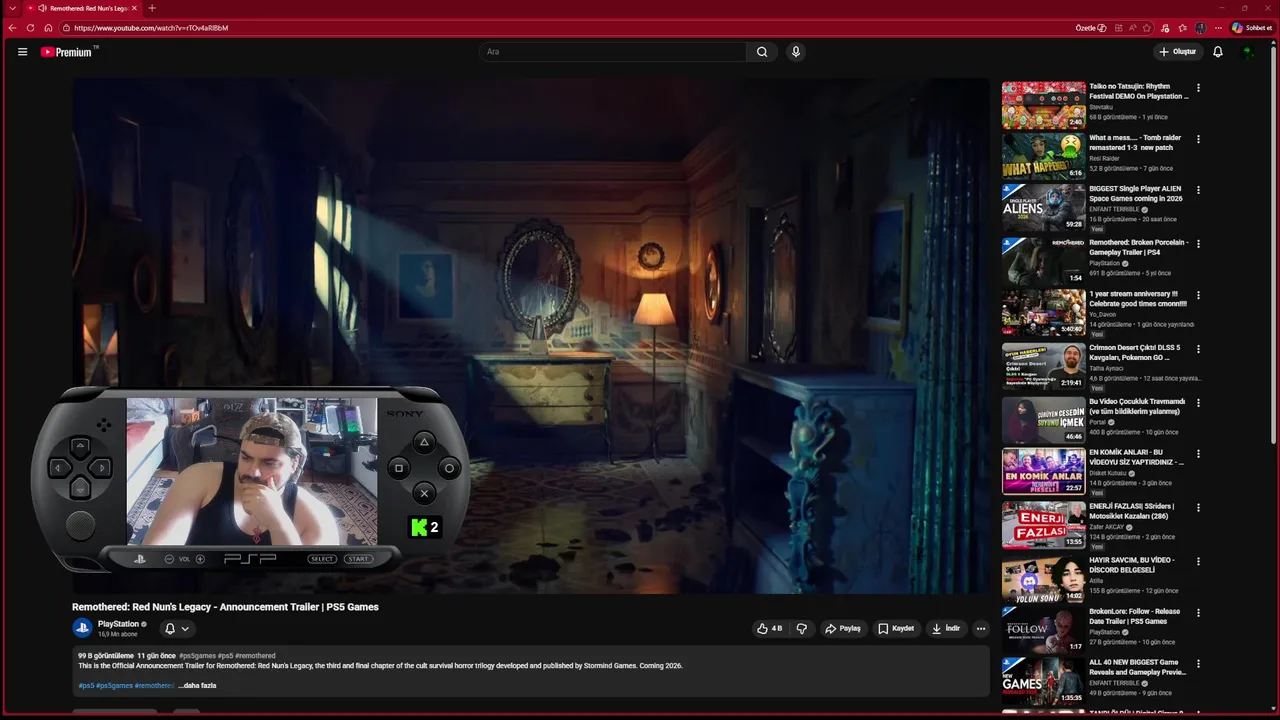Screen dimensions: 1280x720
Task: Open ALL 40 NEW BIGGEST Game video
Action: click(1138, 667)
